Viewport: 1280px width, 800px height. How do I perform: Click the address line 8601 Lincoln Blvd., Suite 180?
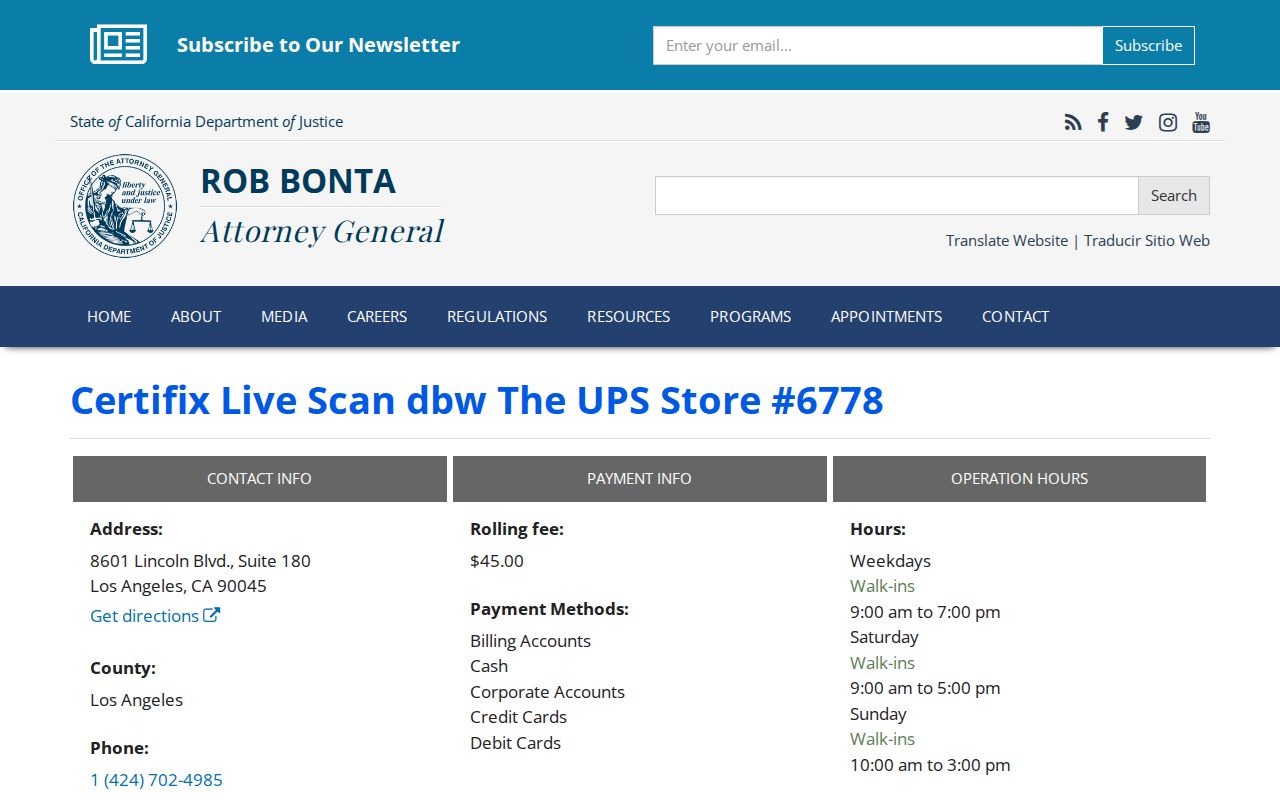click(x=200, y=561)
